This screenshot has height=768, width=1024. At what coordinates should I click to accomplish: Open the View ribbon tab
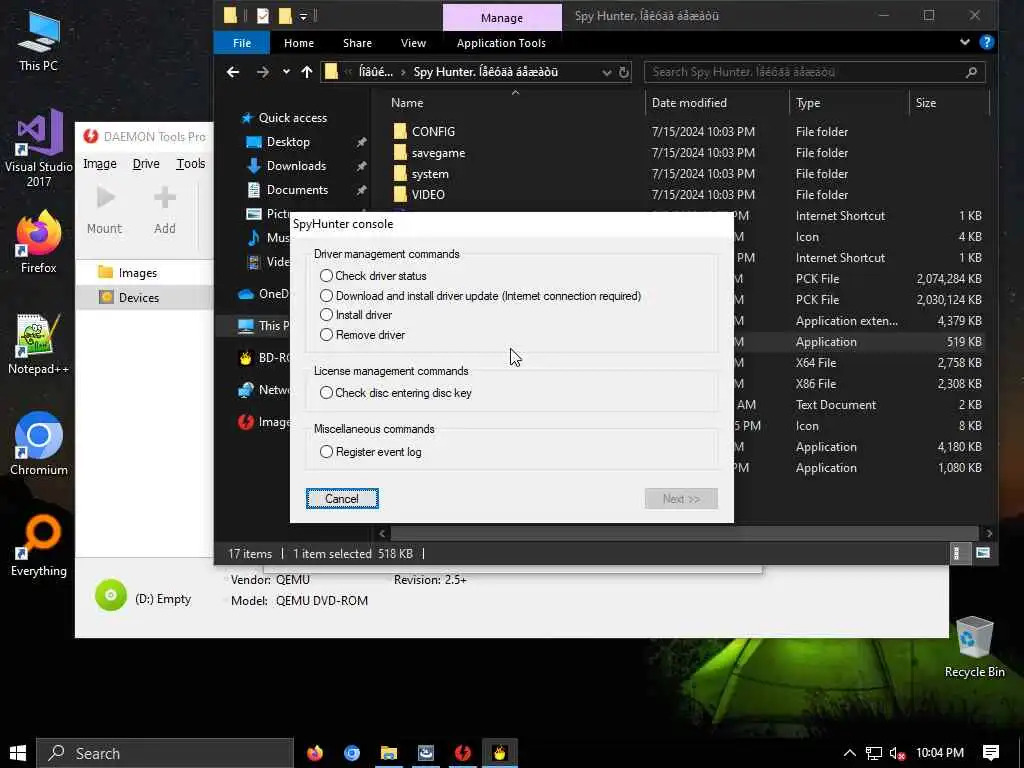pyautogui.click(x=413, y=43)
